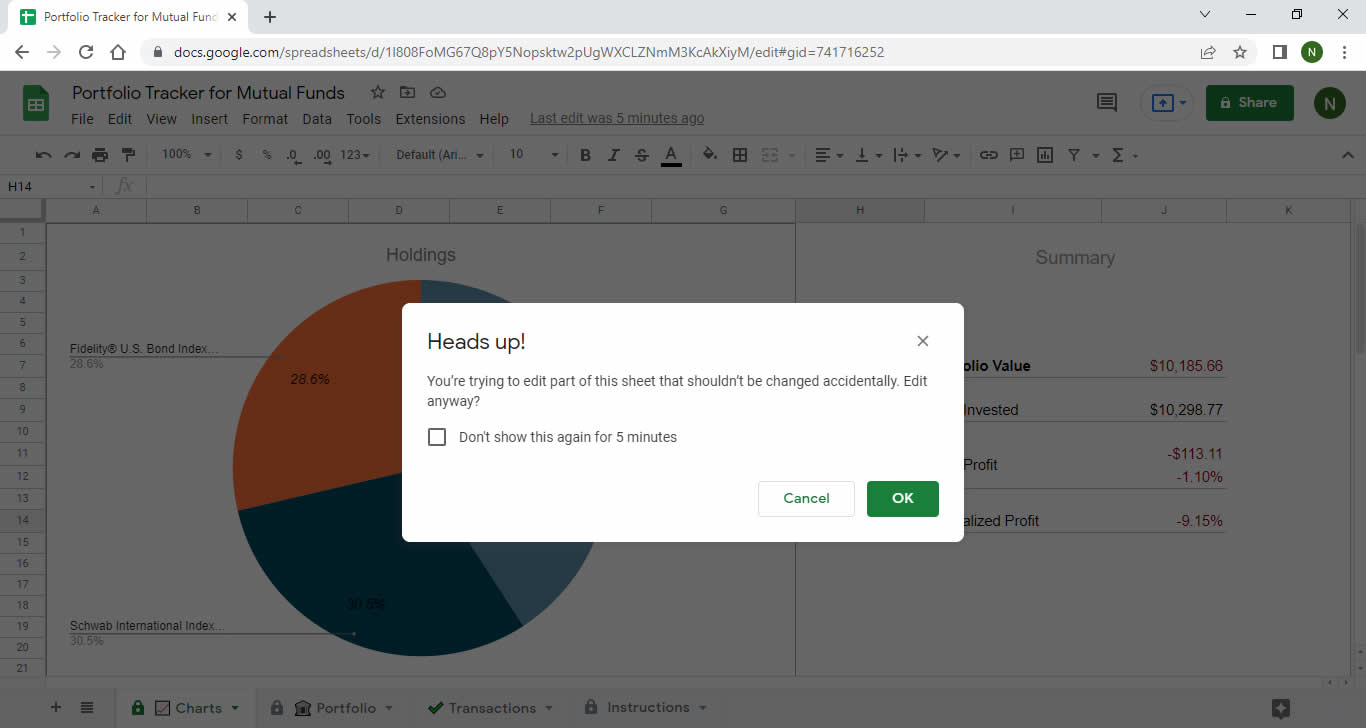The width and height of the screenshot is (1366, 728).
Task: Expand the Default font family dropdown
Action: pyautogui.click(x=440, y=155)
